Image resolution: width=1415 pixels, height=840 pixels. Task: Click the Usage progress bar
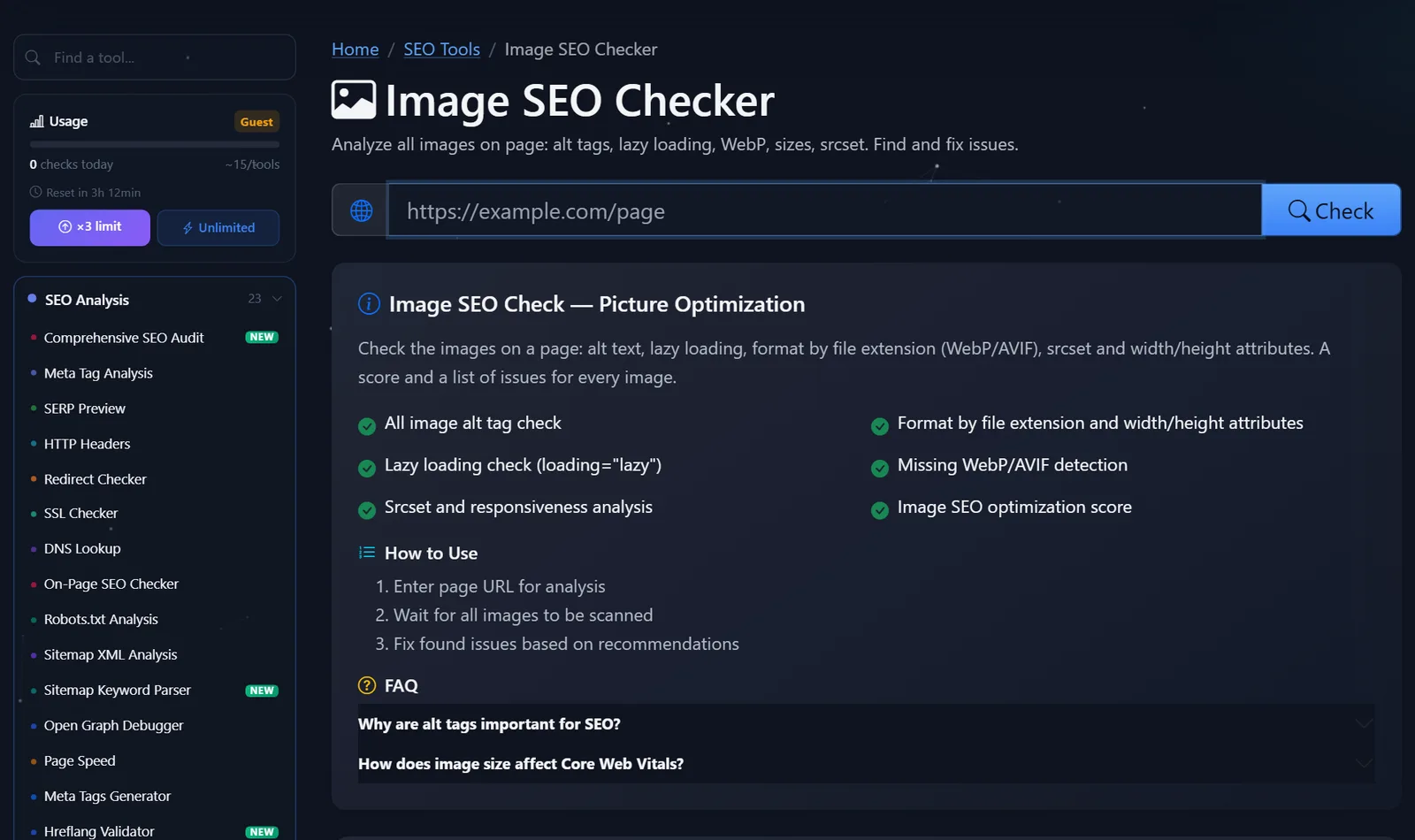pos(155,144)
